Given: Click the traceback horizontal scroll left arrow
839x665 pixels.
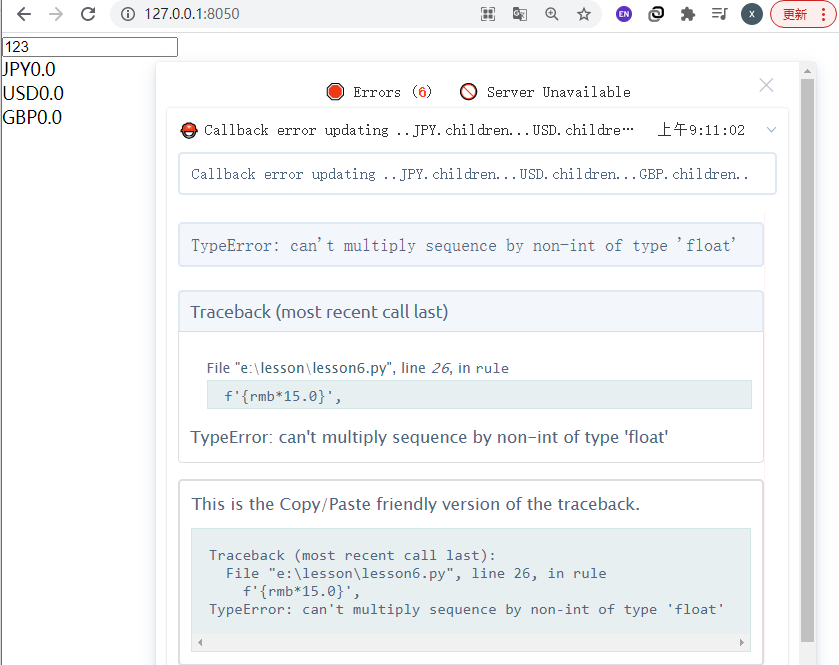Looking at the screenshot, I should 200,643.
